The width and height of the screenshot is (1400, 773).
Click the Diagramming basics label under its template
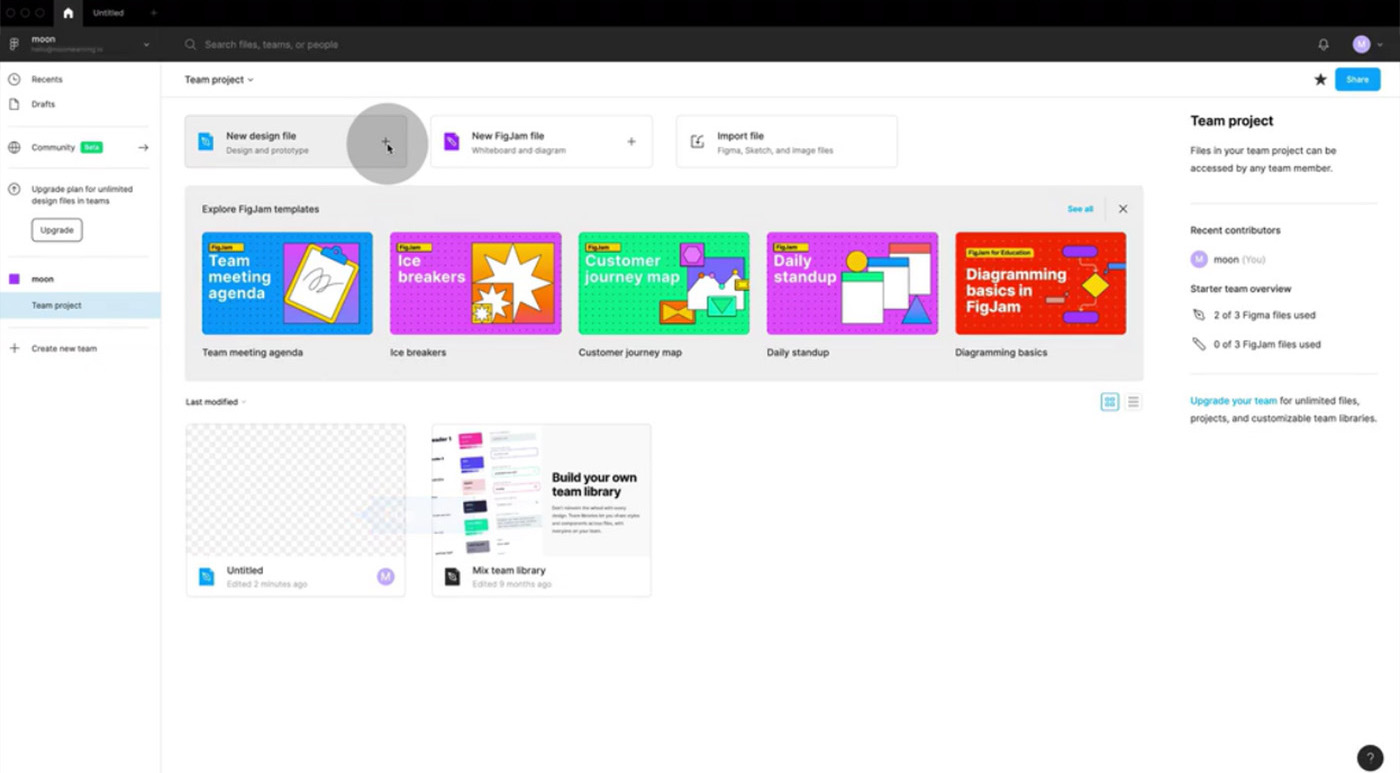(x=1001, y=353)
